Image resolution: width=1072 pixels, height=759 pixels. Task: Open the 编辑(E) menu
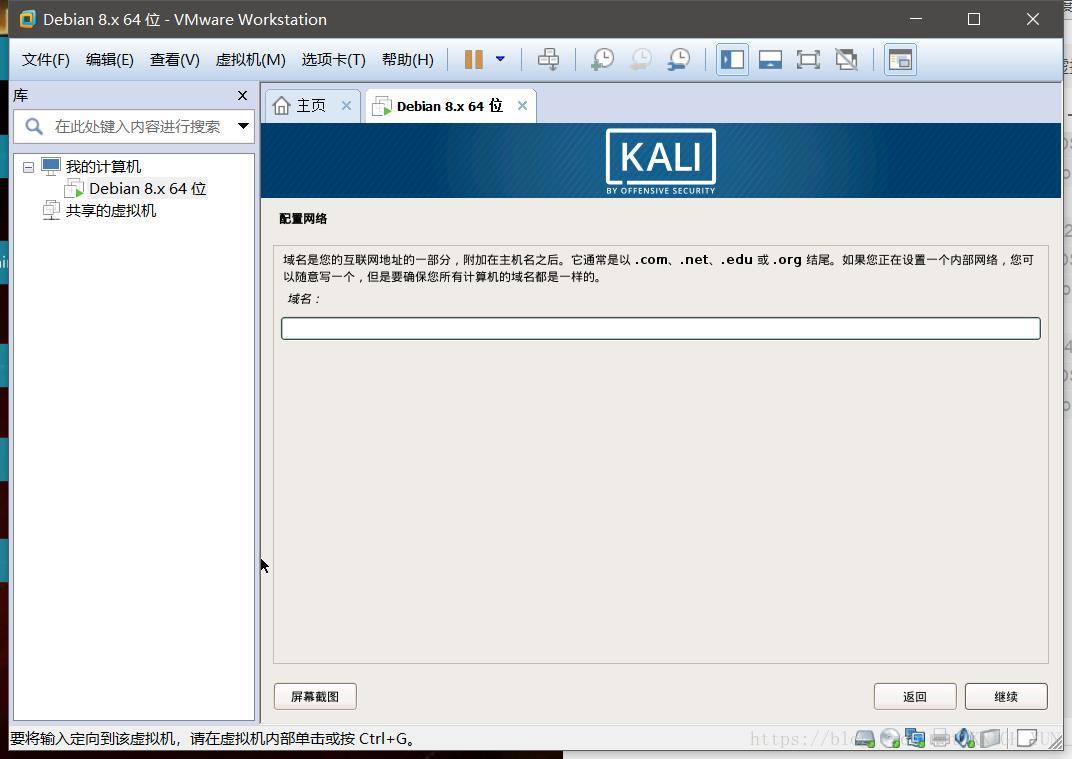109,59
